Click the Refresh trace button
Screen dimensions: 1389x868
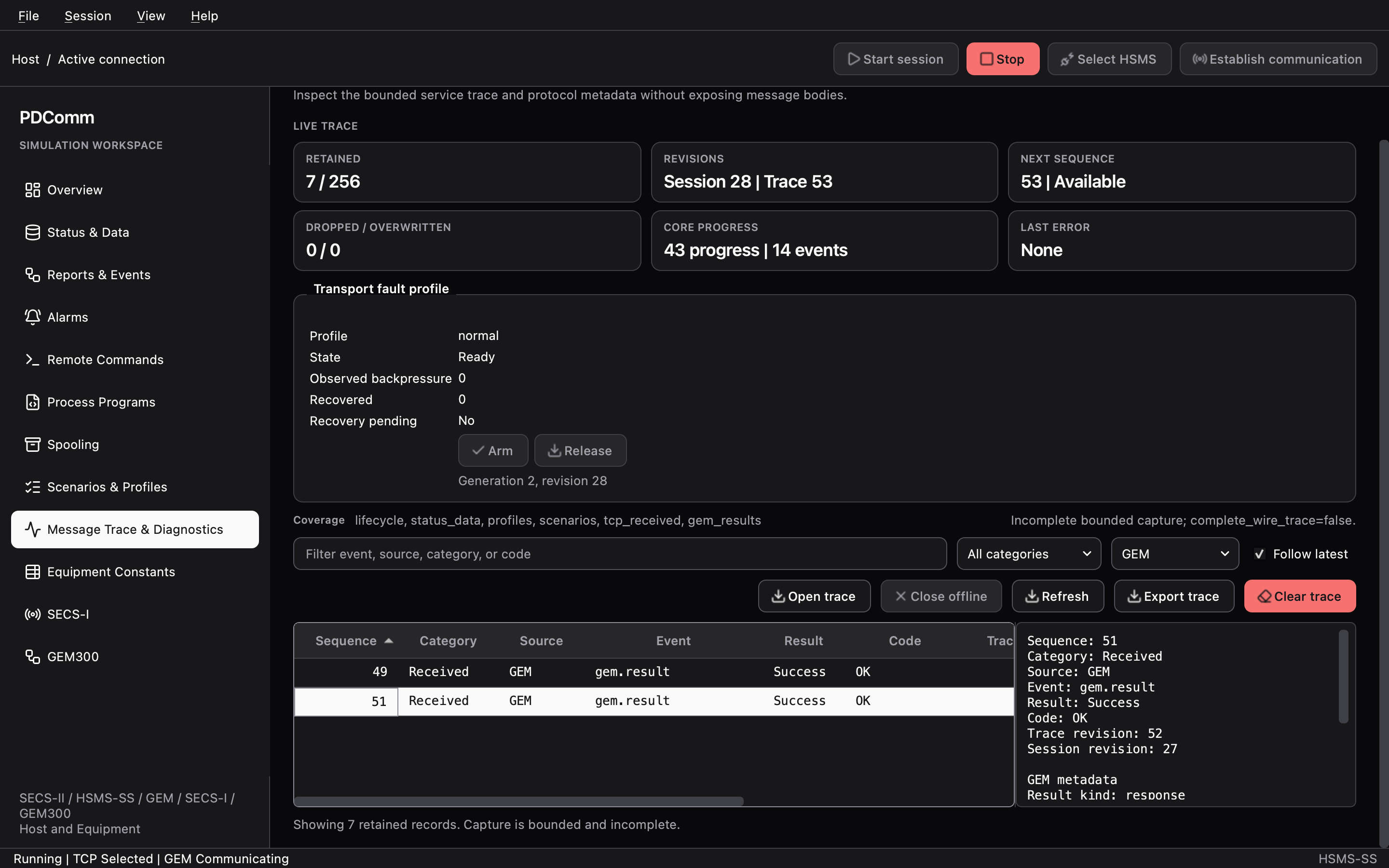(1057, 597)
